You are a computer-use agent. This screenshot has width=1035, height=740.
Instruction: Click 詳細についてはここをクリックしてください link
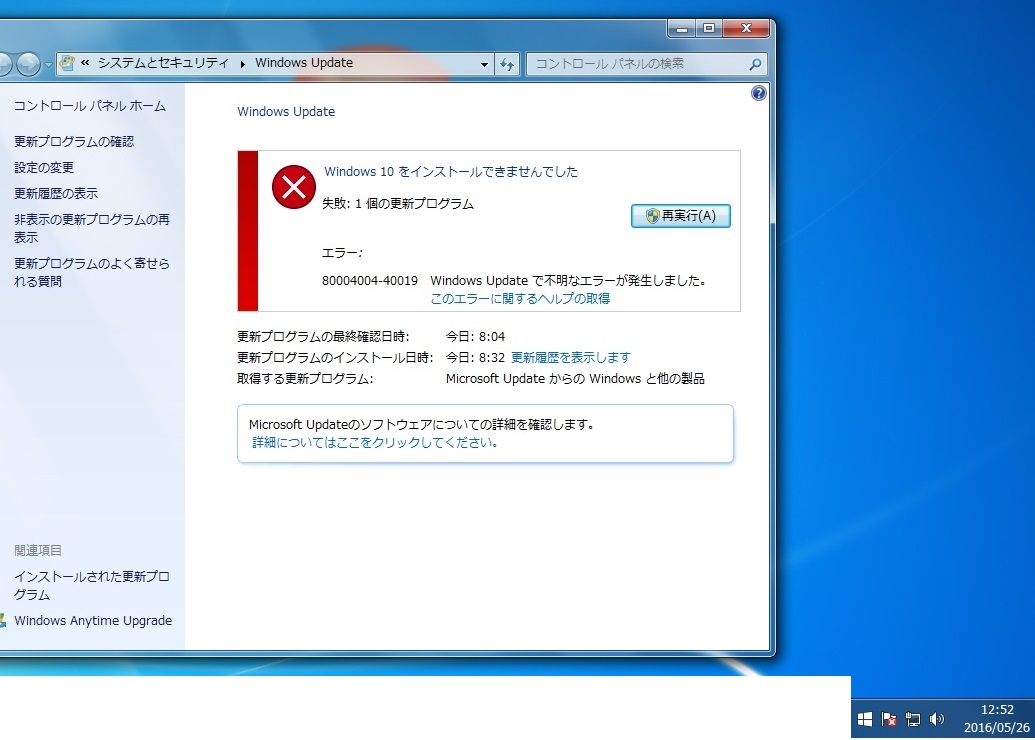pyautogui.click(x=374, y=442)
